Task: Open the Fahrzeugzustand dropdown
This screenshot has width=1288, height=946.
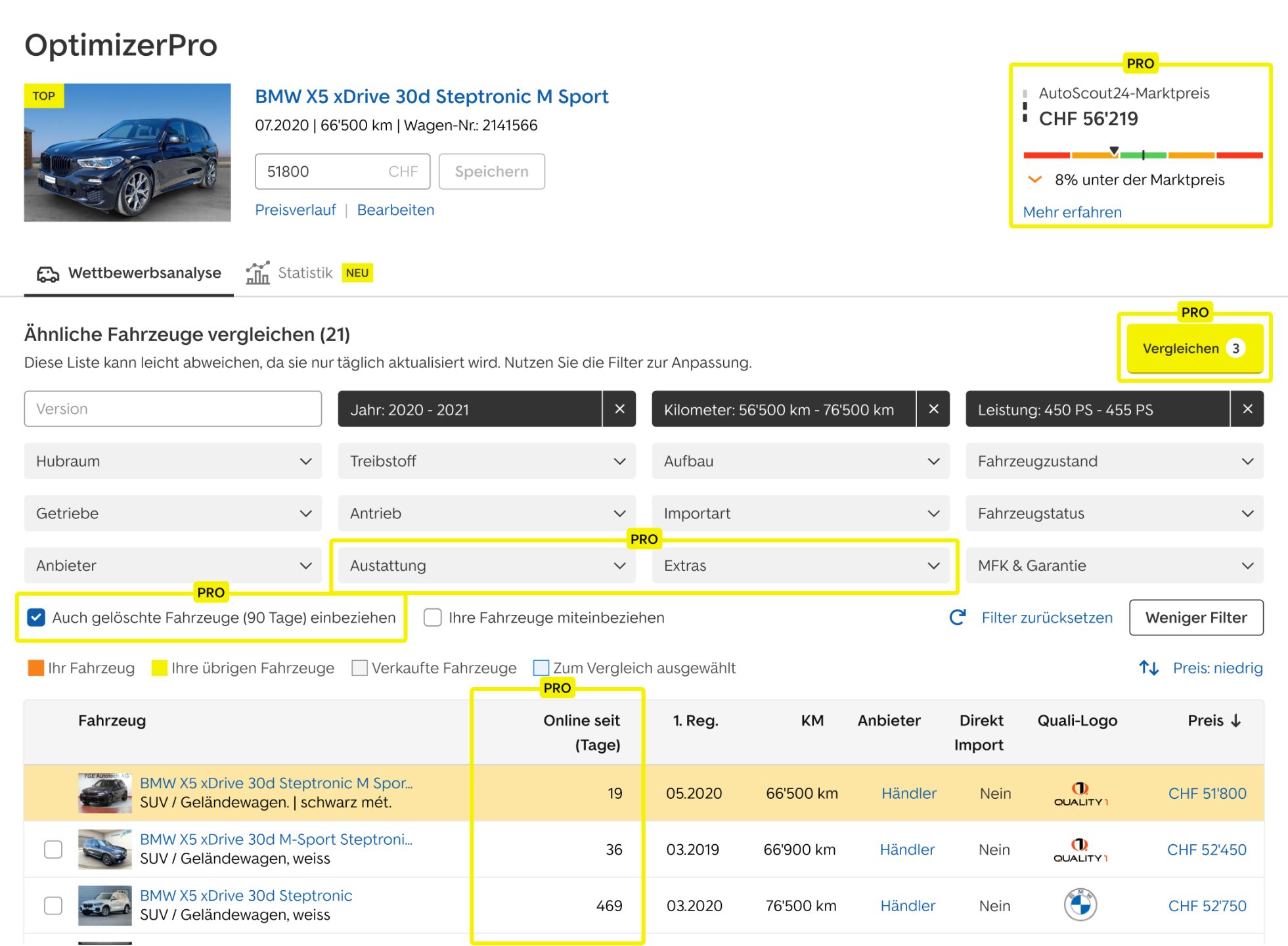Action: [x=1115, y=461]
